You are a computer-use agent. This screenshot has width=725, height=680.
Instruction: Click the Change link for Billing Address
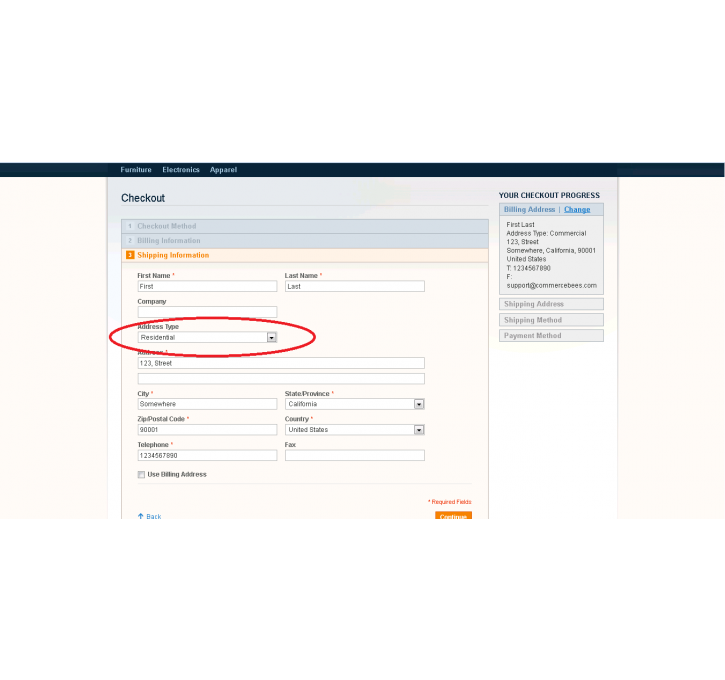click(577, 209)
